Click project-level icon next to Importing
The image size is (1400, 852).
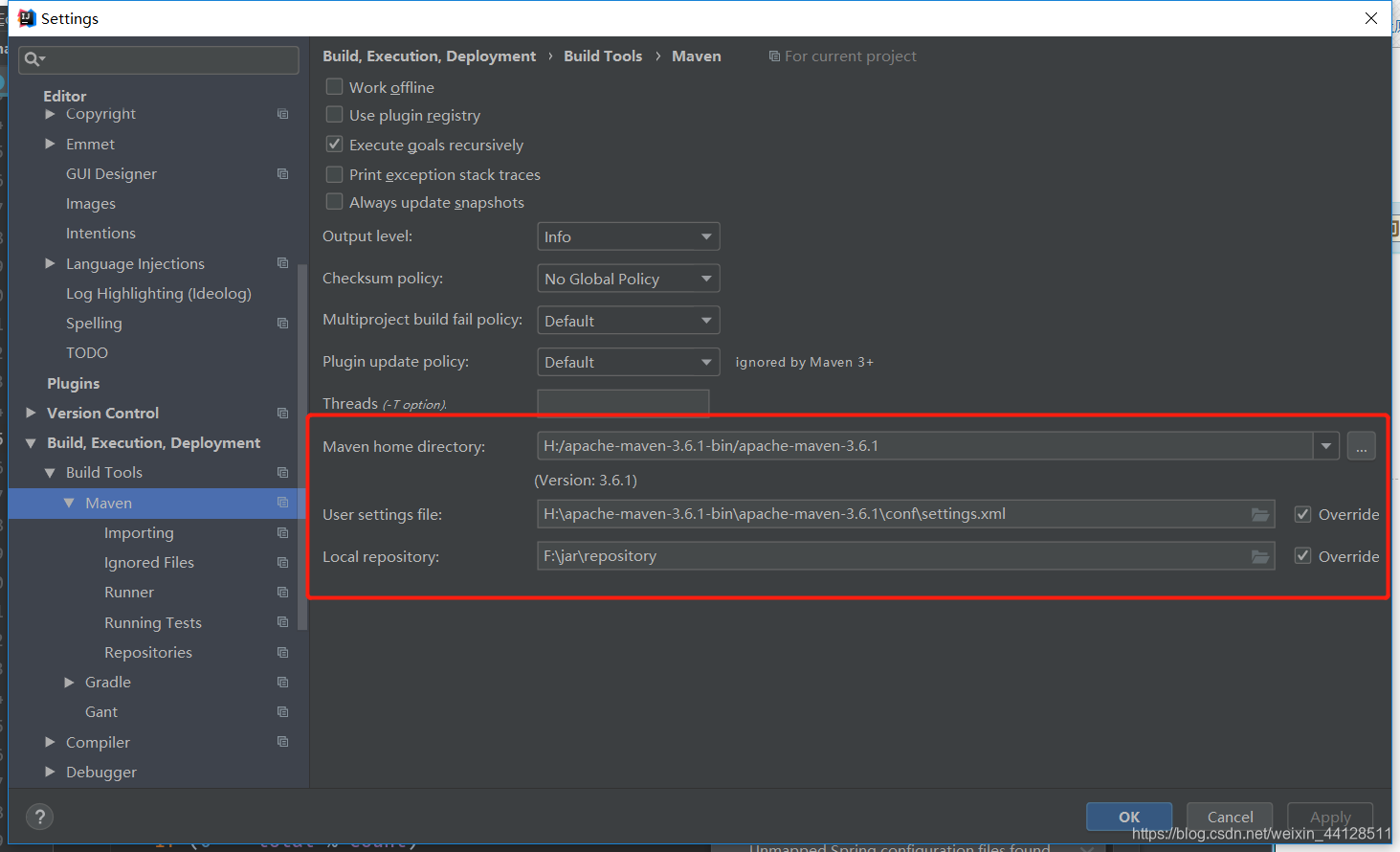tap(282, 533)
